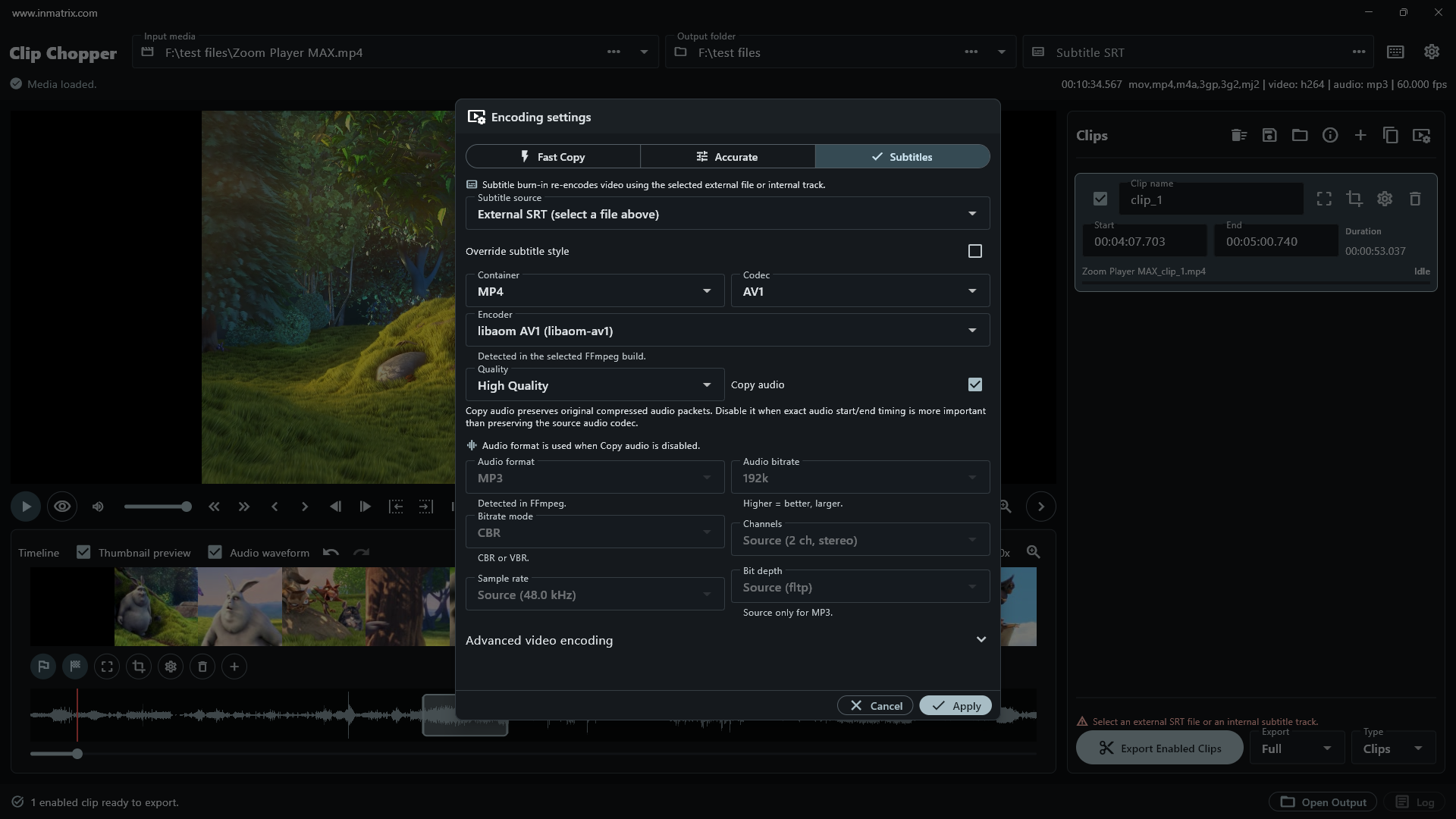1456x819 pixels.
Task: Click the flag start-marker button below timeline
Action: (x=43, y=667)
